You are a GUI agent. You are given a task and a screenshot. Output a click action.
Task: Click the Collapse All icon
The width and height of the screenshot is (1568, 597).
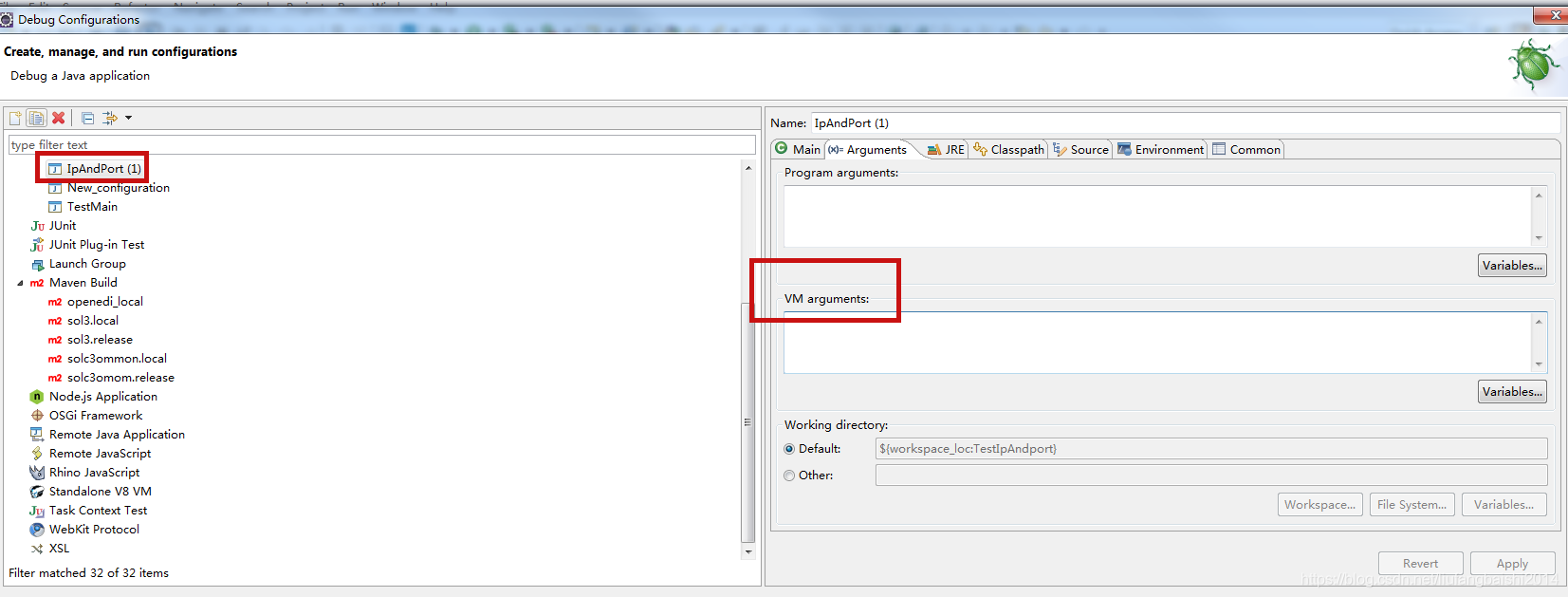coord(87,118)
